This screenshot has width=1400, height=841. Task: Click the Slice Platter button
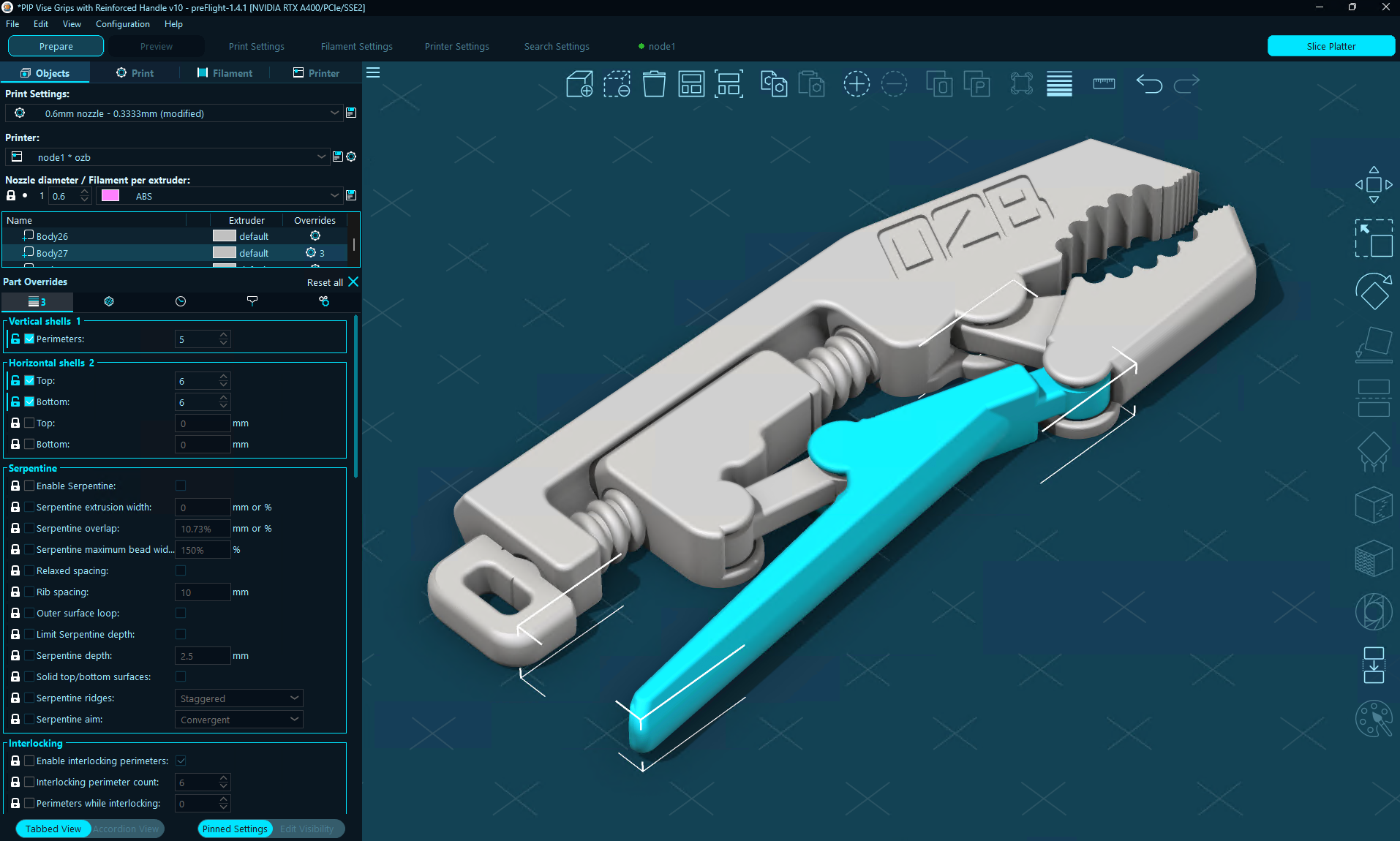pyautogui.click(x=1331, y=46)
